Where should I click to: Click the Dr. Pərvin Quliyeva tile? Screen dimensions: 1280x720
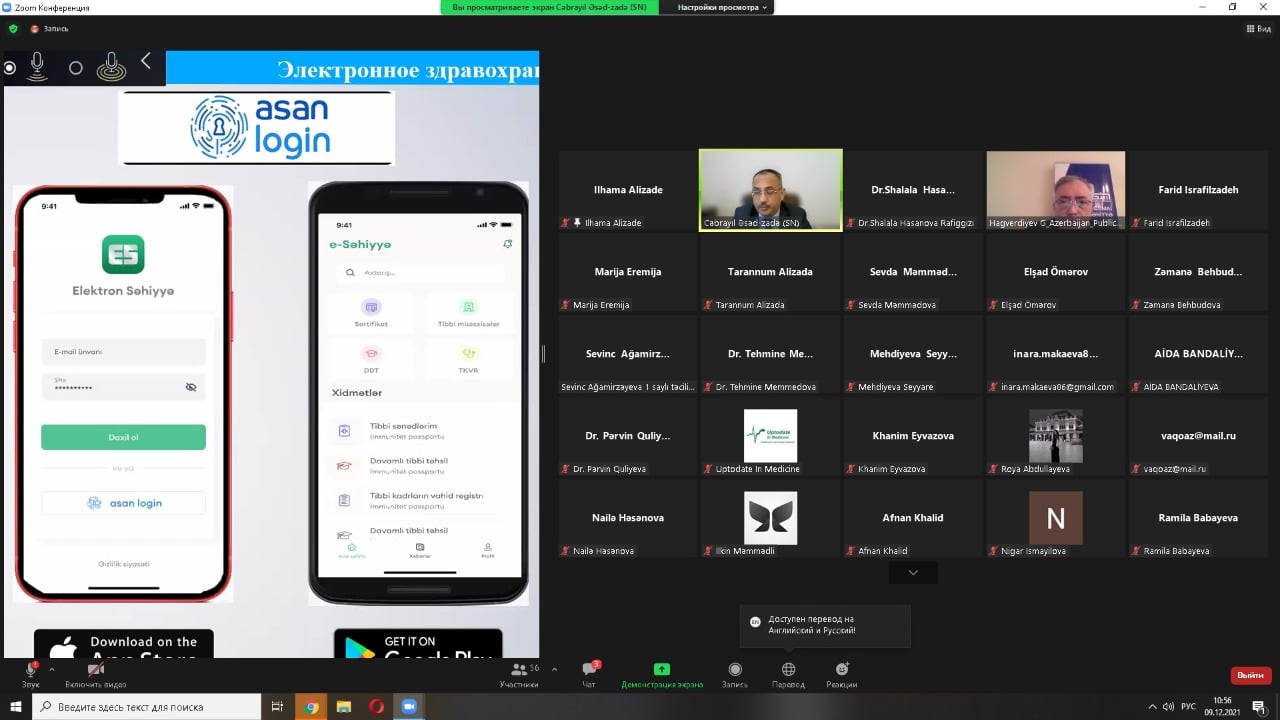point(628,436)
